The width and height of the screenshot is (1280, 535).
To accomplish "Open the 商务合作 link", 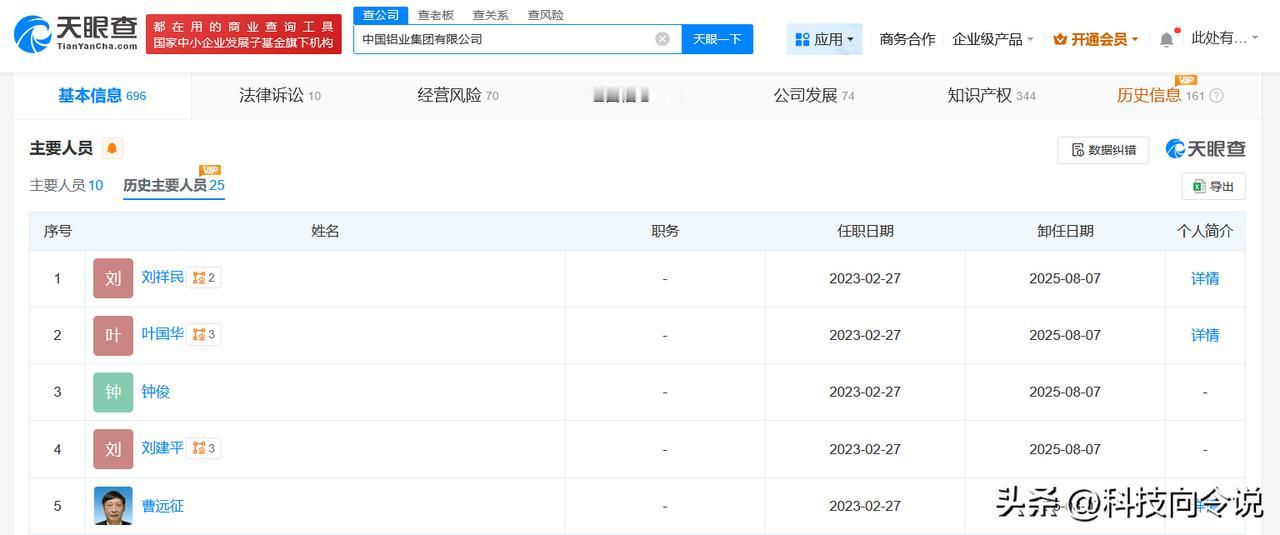I will tap(907, 39).
